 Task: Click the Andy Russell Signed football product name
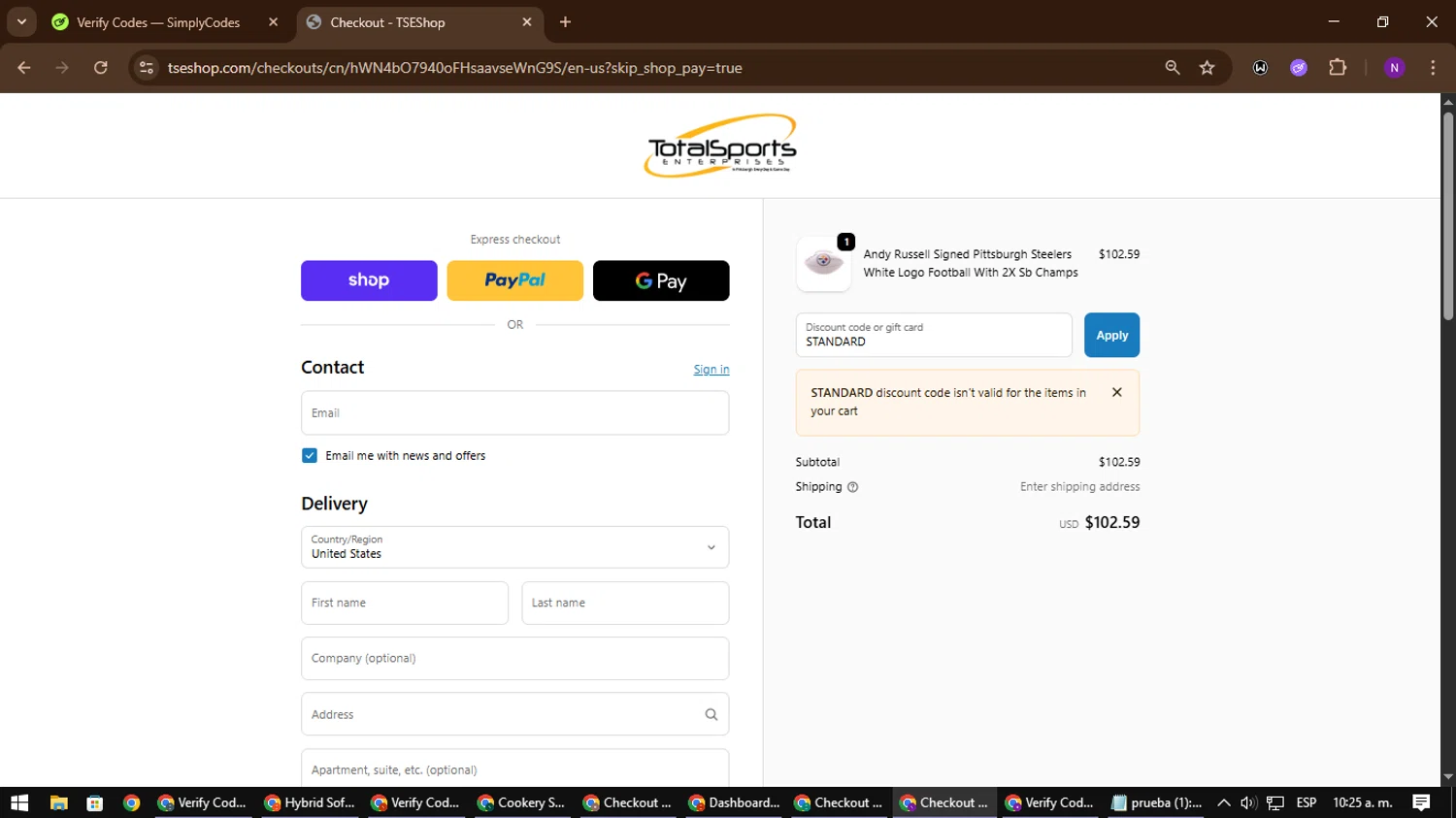click(971, 263)
